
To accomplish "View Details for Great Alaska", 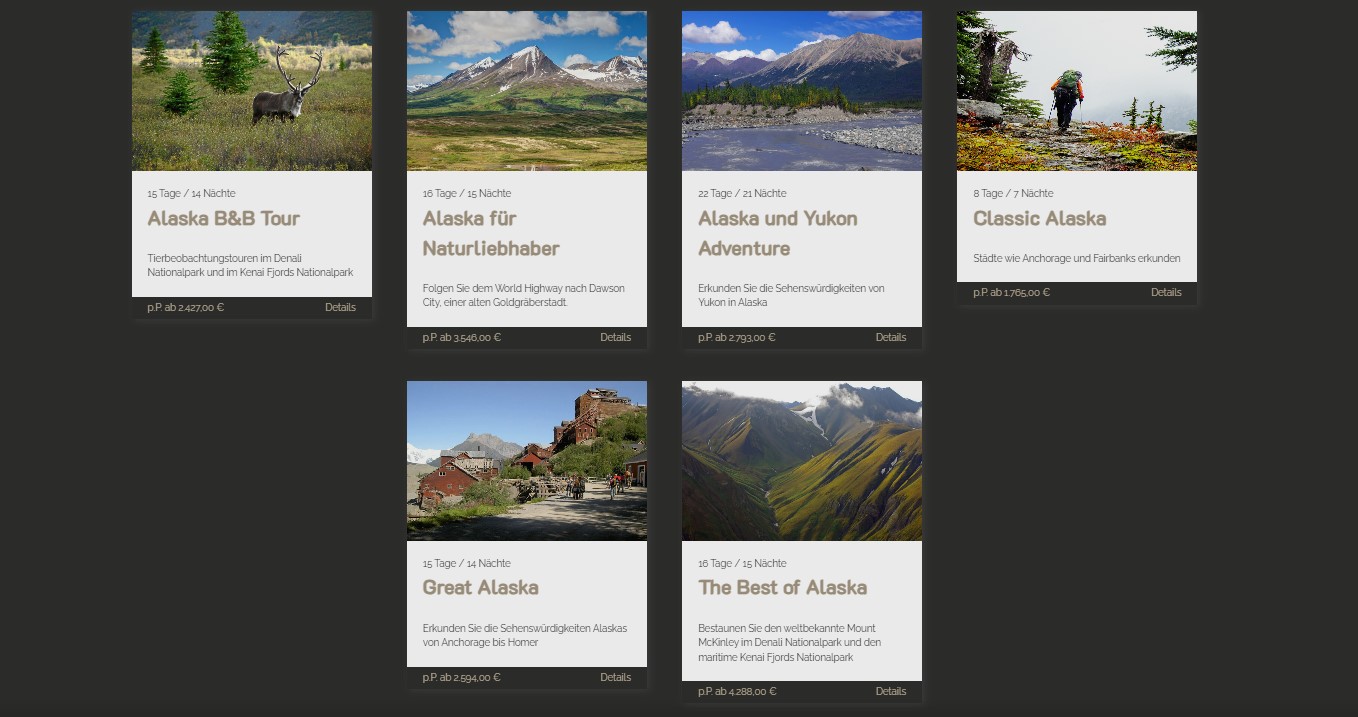I will [x=615, y=677].
